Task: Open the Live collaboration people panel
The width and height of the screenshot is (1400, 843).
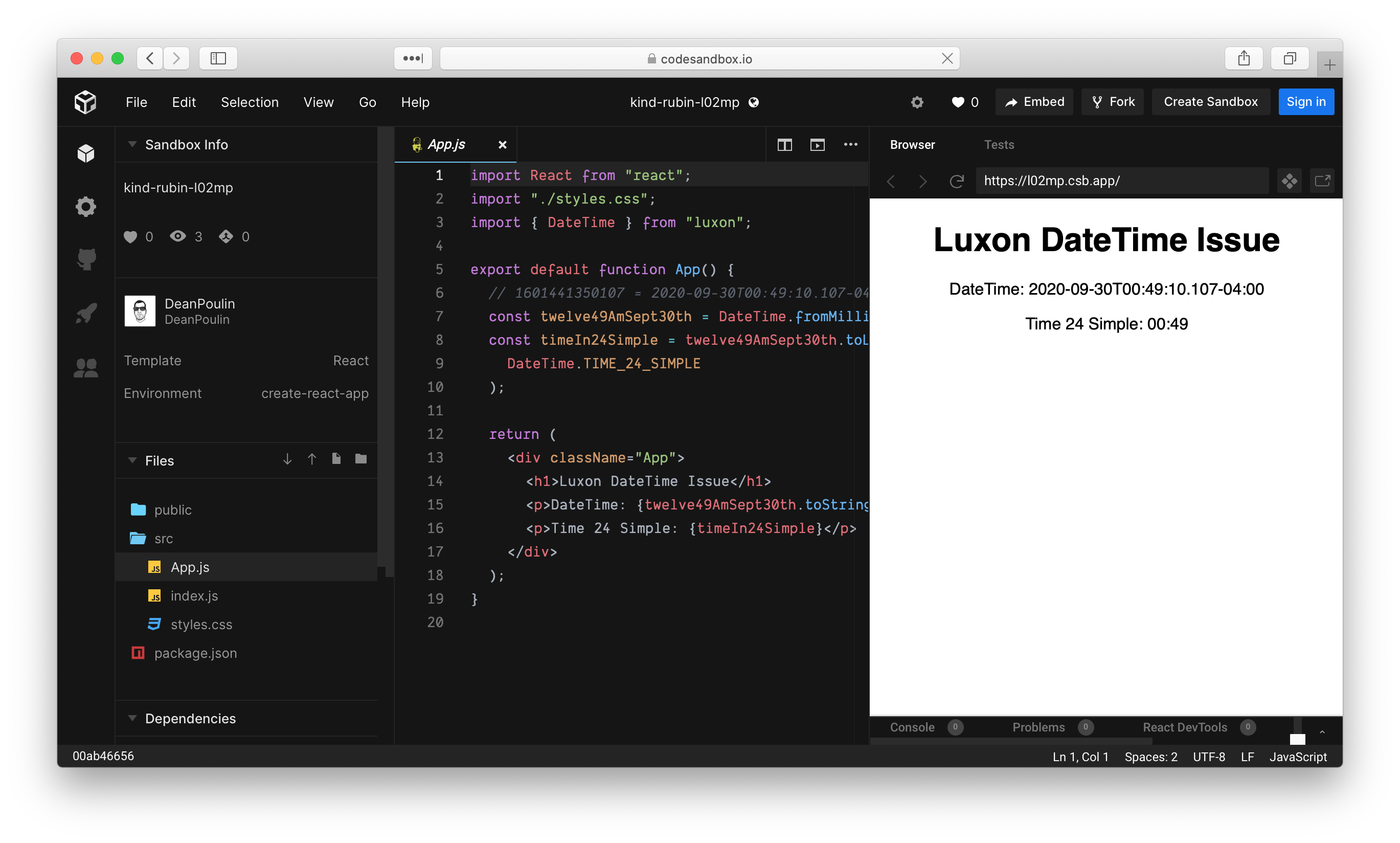Action: pyautogui.click(x=86, y=368)
